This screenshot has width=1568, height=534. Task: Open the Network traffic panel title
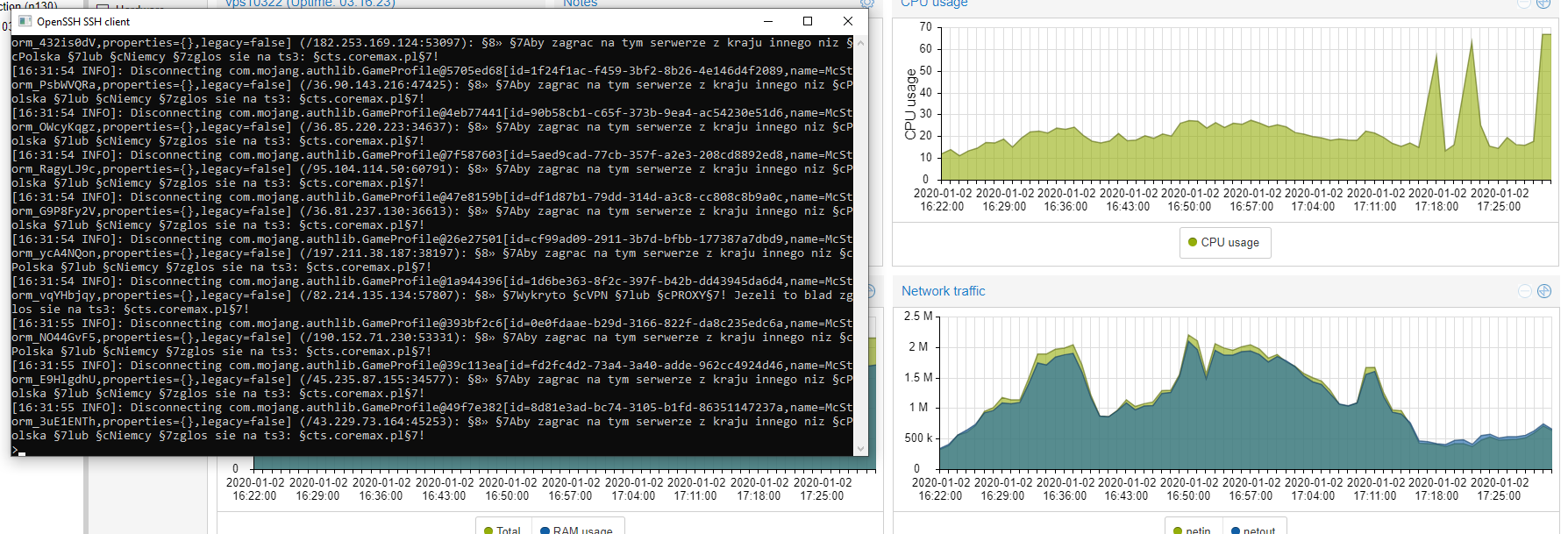(x=943, y=291)
